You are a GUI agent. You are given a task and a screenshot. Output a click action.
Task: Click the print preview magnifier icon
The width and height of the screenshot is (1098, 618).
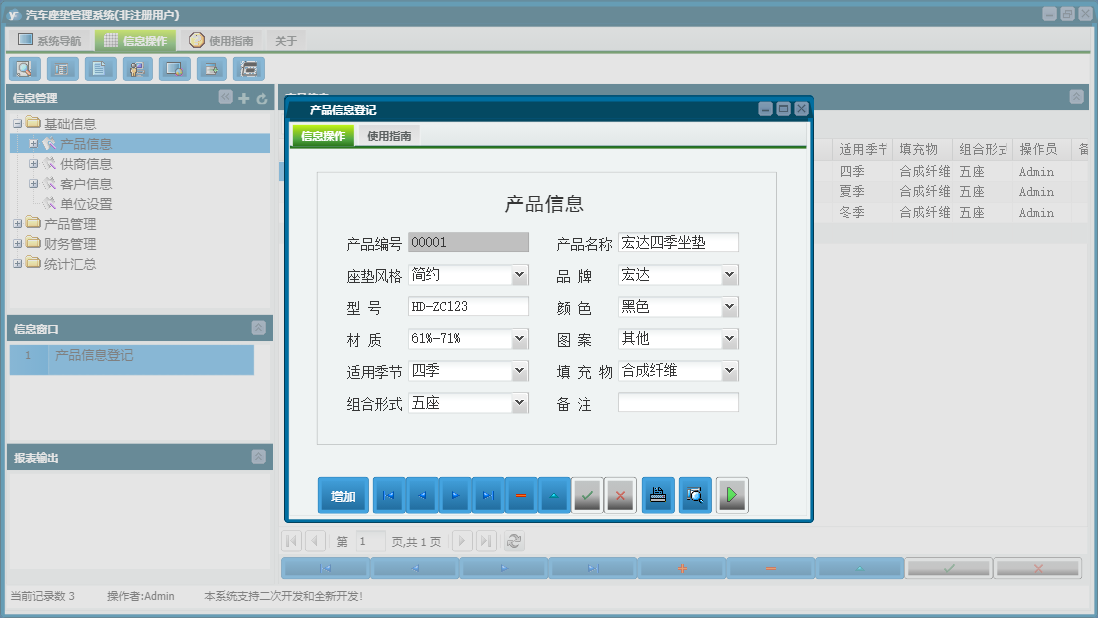pos(695,496)
